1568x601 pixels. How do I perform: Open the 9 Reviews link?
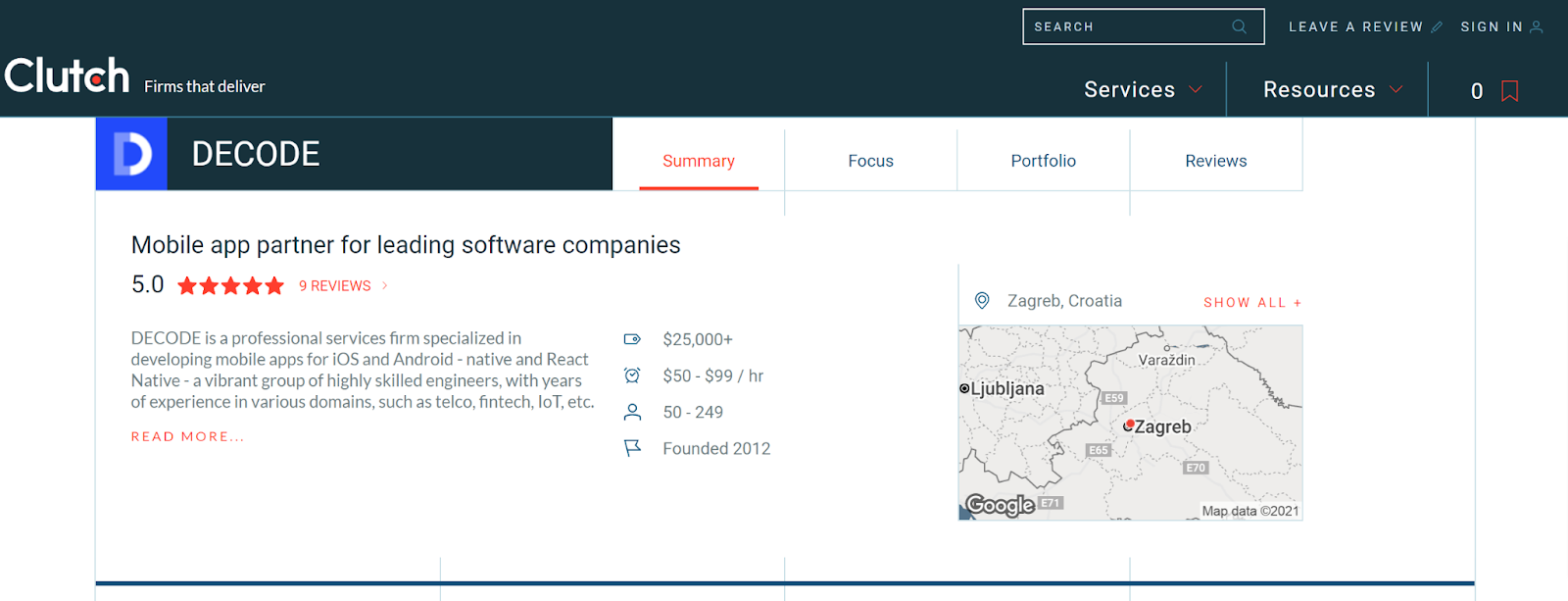click(x=335, y=286)
